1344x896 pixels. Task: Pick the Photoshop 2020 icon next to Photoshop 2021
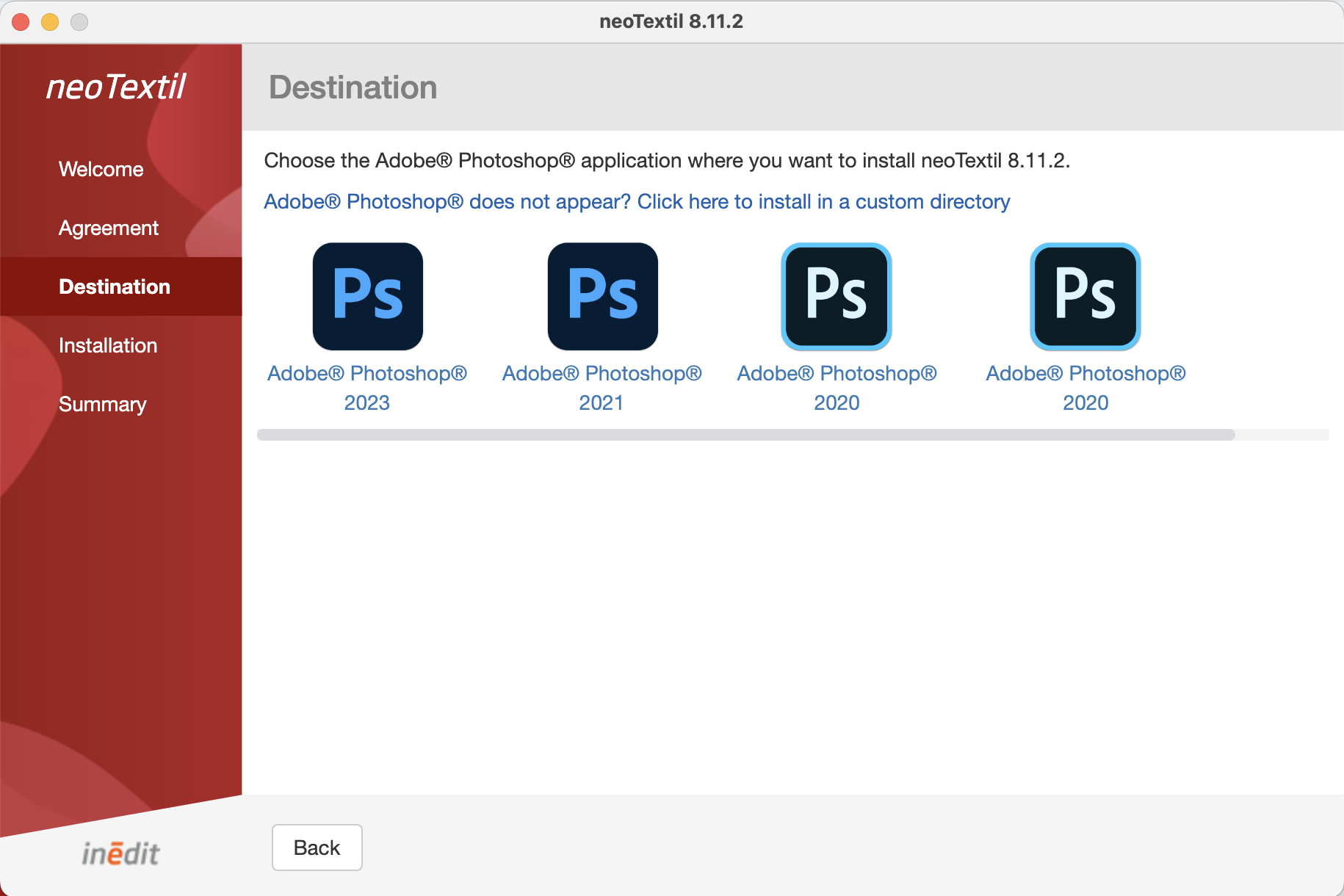coord(837,297)
